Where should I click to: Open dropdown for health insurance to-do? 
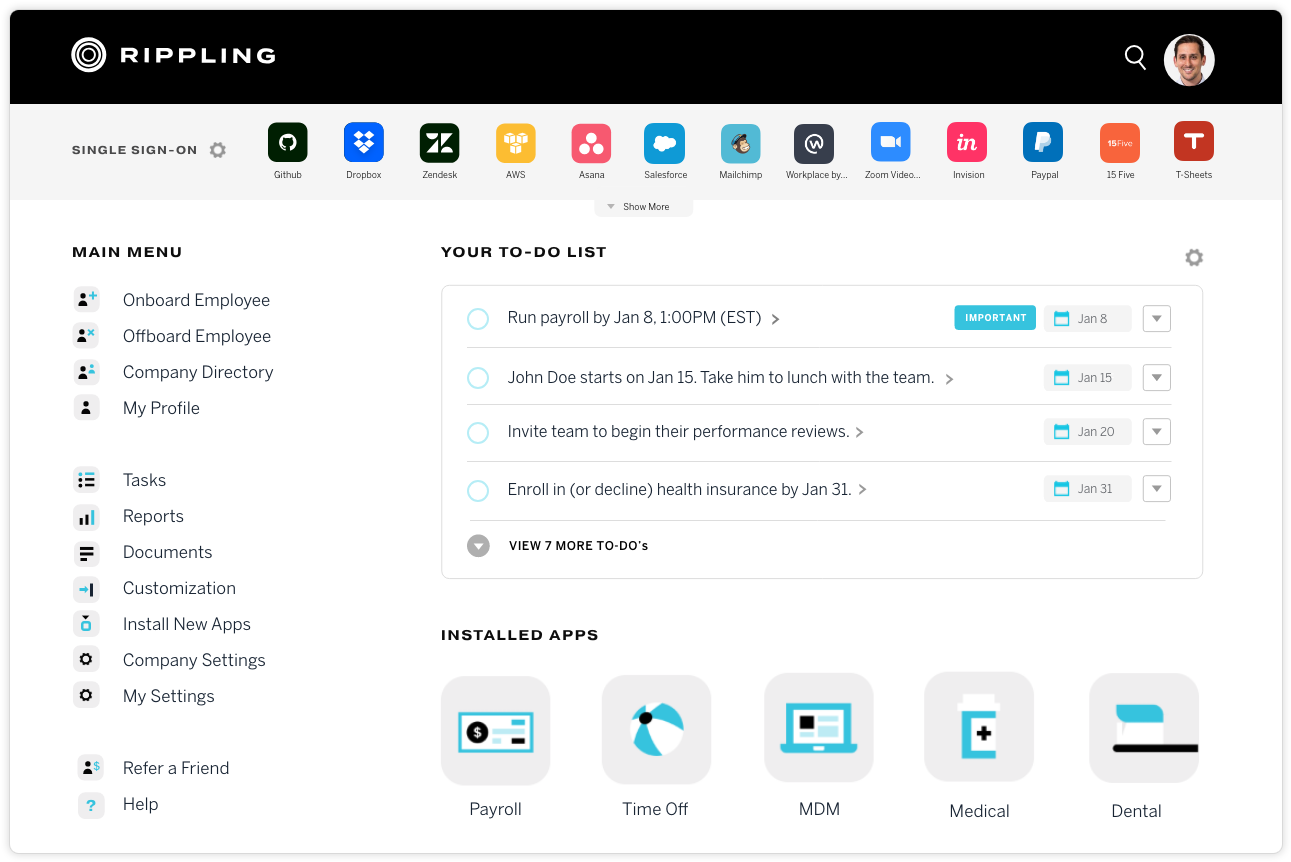point(1157,488)
